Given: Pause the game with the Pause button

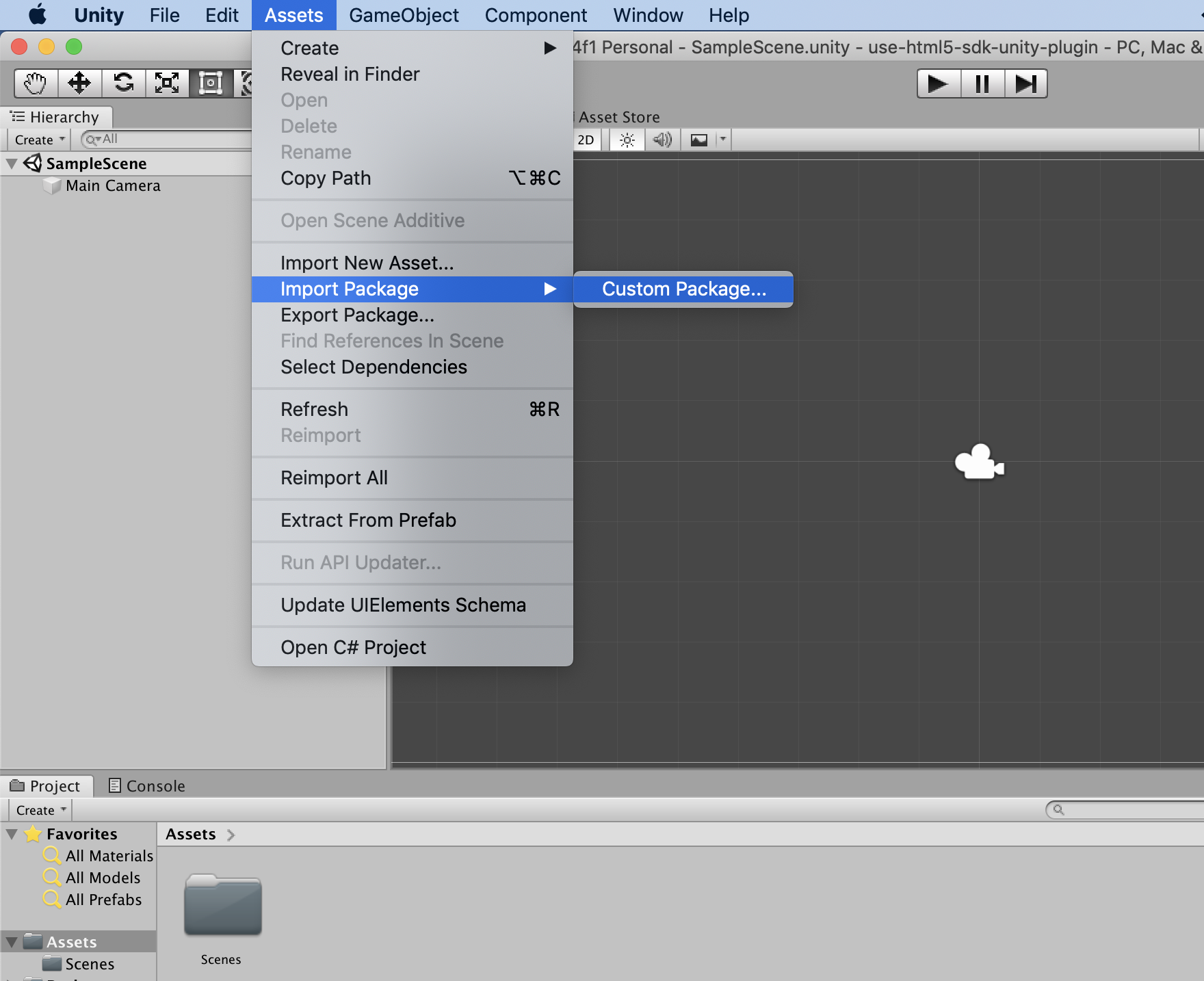Looking at the screenshot, I should click(x=982, y=84).
